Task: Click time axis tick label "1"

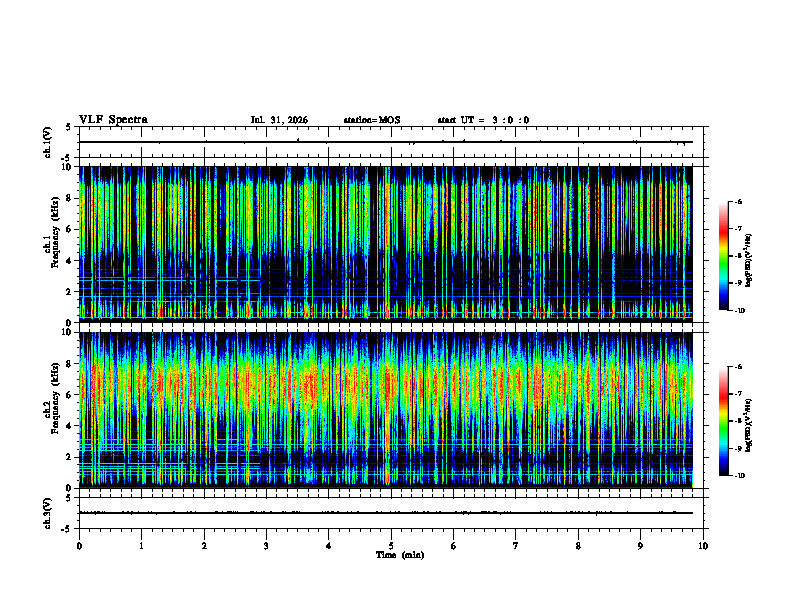Action: 141,546
